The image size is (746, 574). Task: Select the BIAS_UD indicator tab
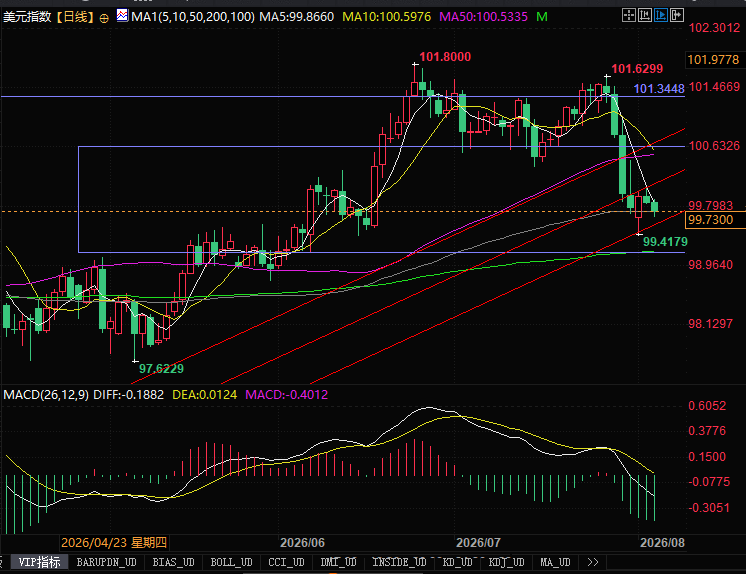(173, 562)
